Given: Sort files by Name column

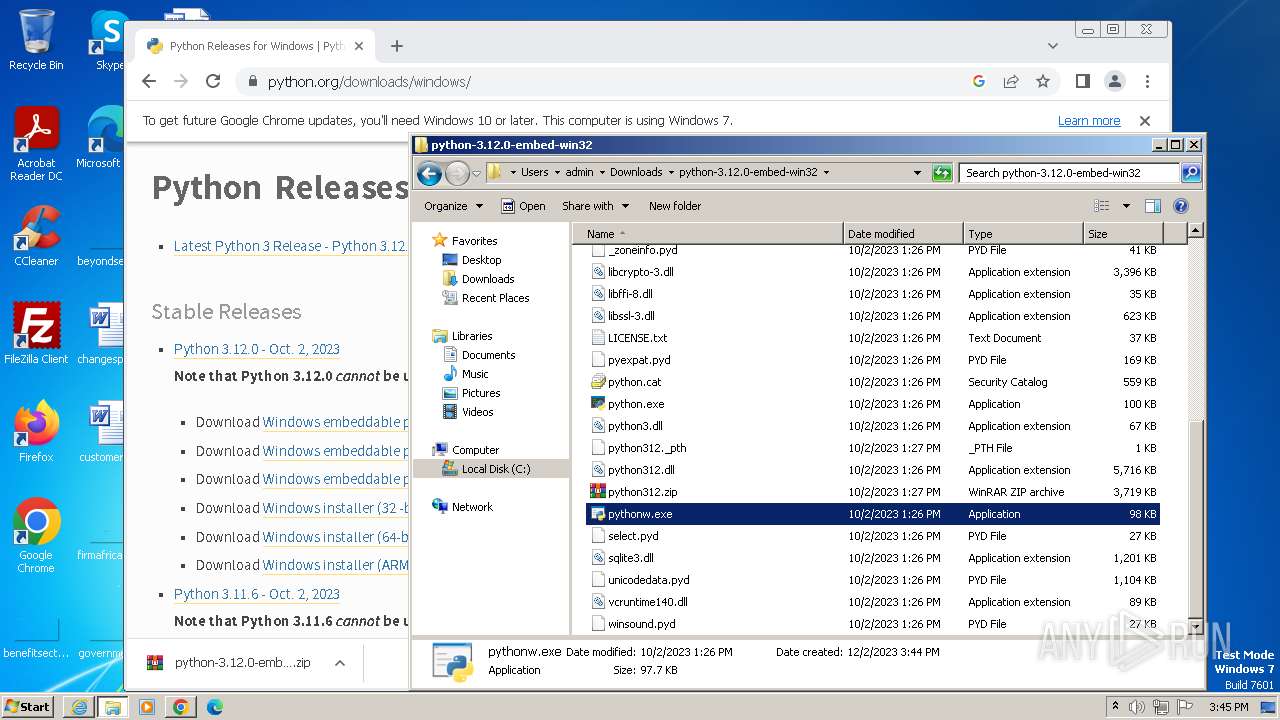Looking at the screenshot, I should coord(708,234).
